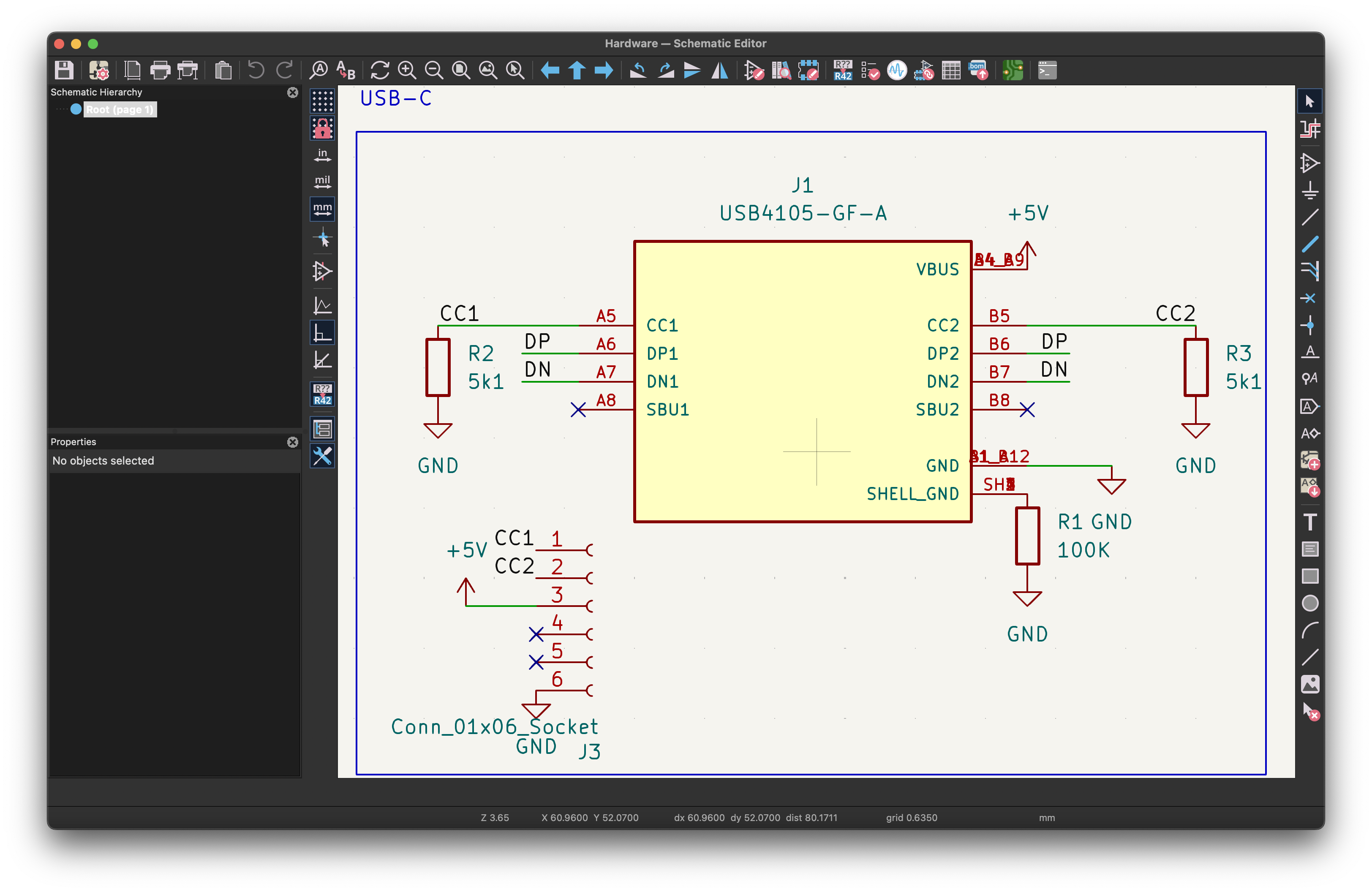
Task: Set 90-degree line drawing mode
Action: tap(322, 333)
